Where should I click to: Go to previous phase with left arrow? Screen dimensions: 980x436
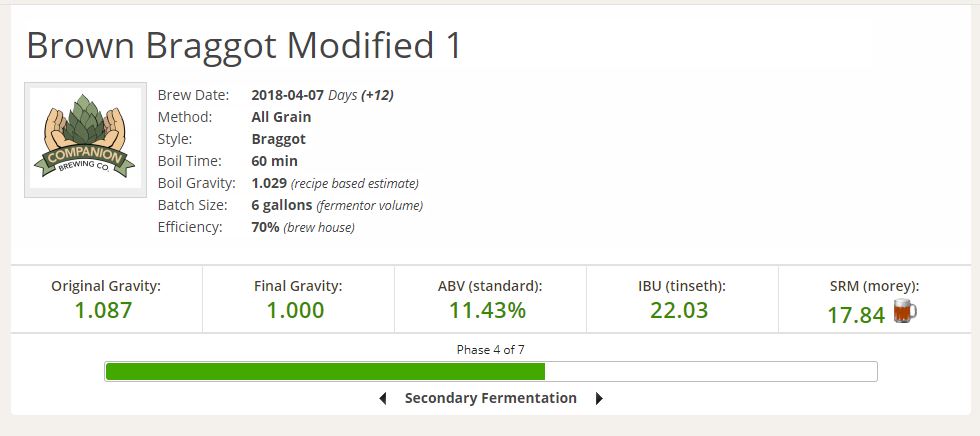[x=383, y=399]
